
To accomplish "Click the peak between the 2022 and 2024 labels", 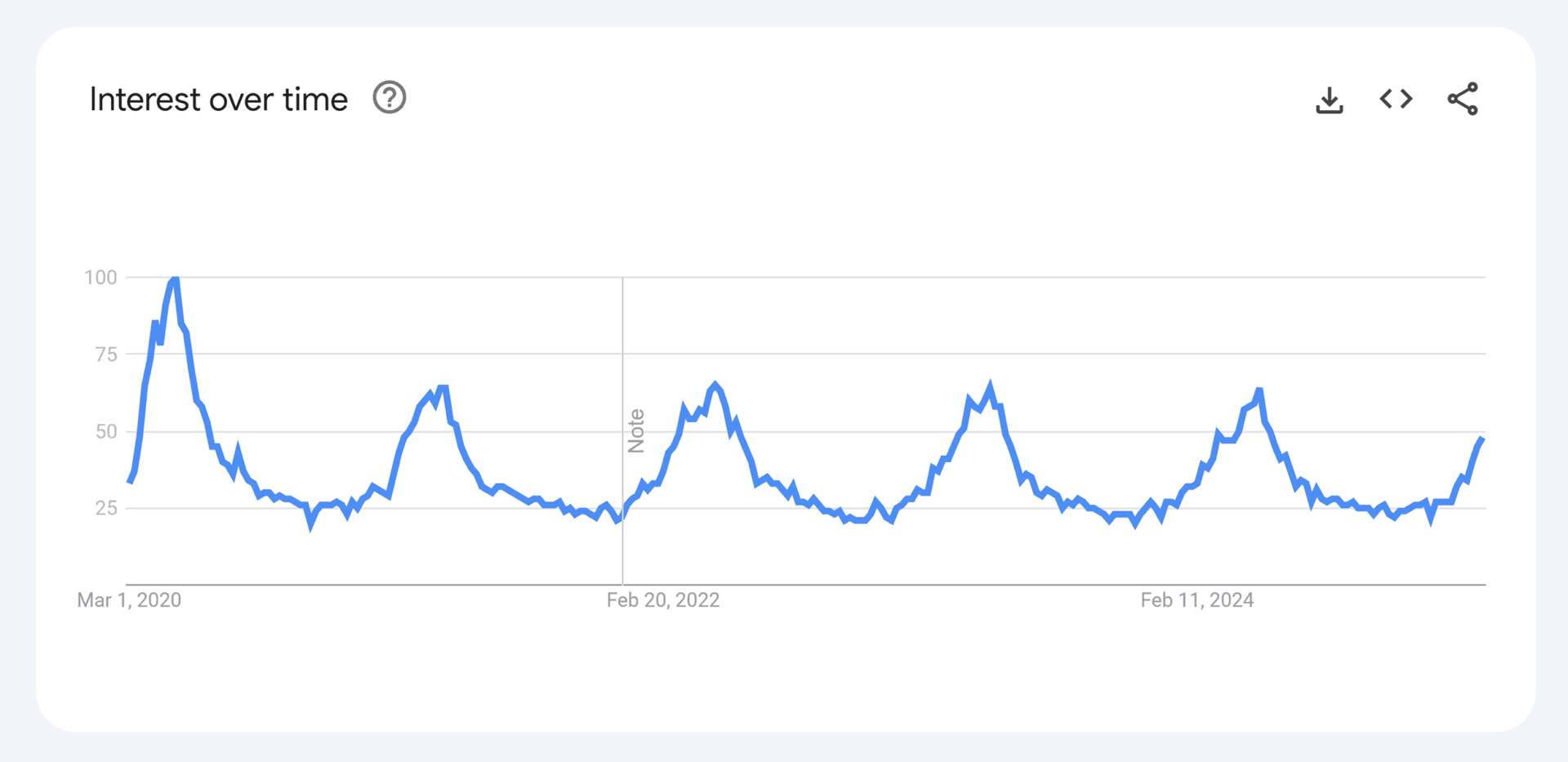I will point(990,385).
